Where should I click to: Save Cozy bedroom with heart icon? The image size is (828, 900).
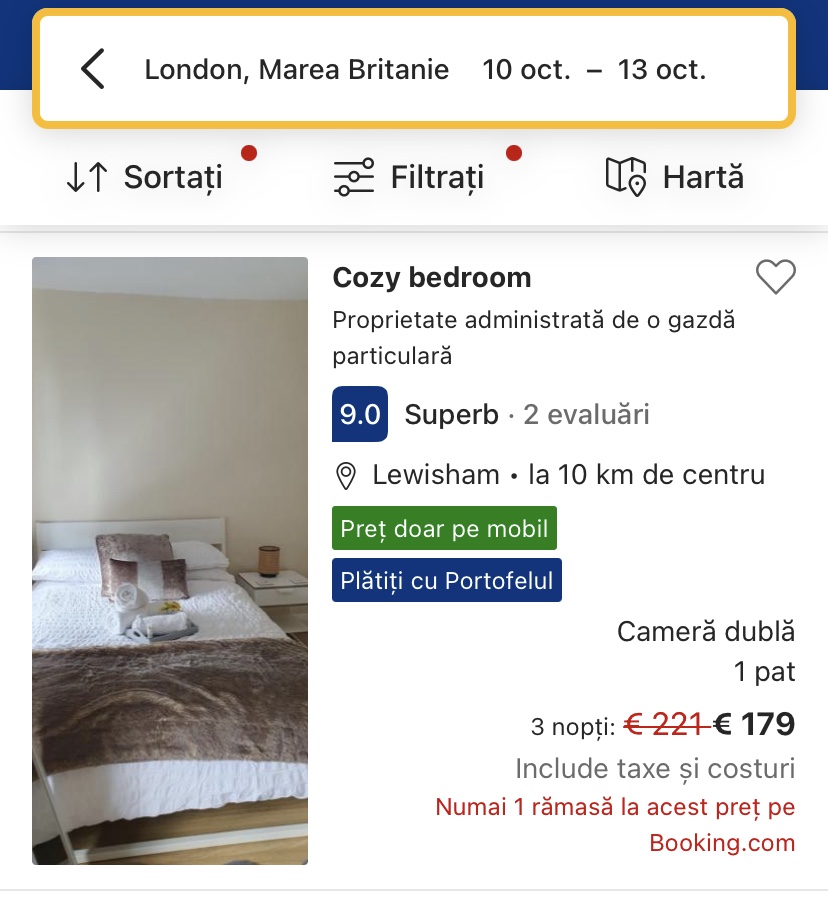775,277
